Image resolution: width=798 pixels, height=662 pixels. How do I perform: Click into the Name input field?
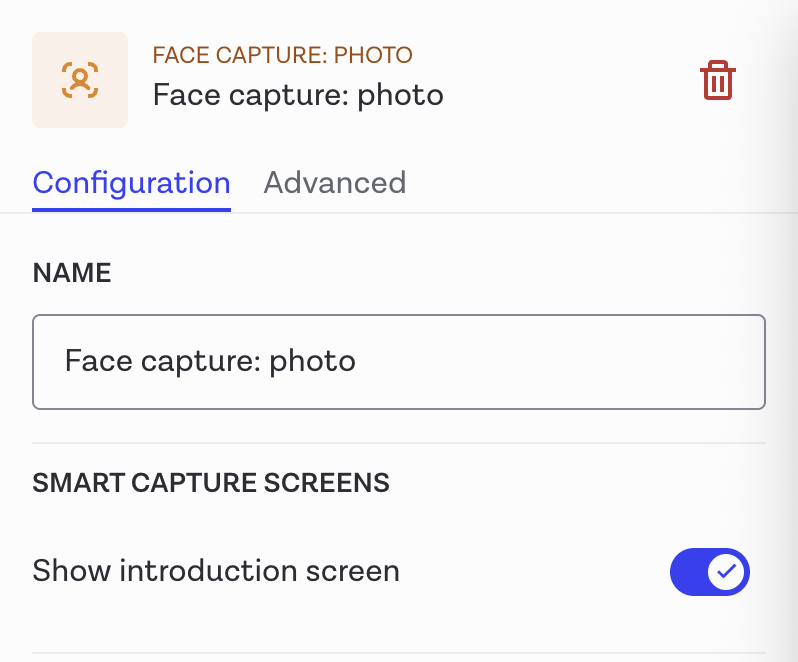tap(398, 361)
